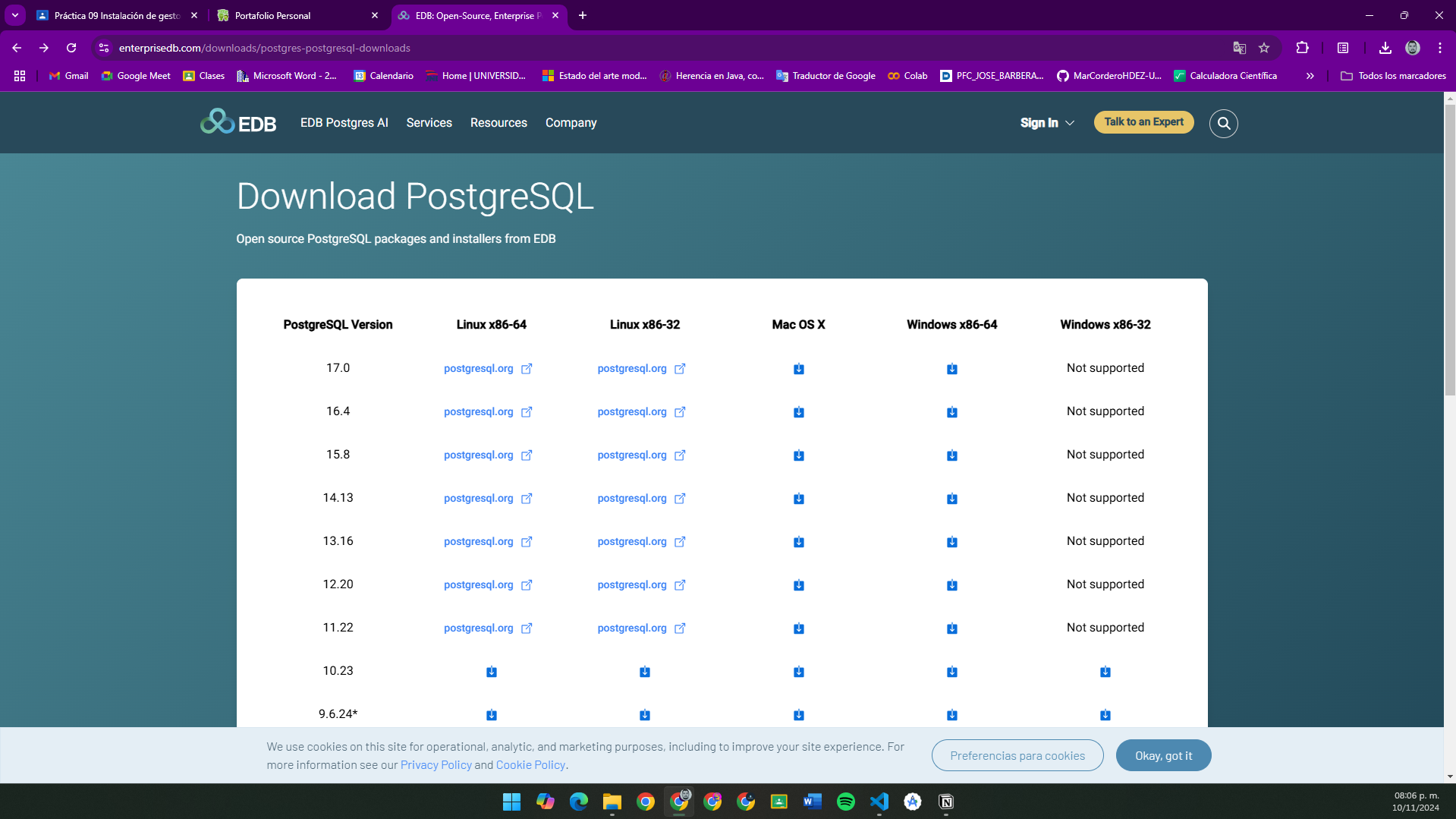Open the Todos los marcadores folder

[x=1393, y=76]
